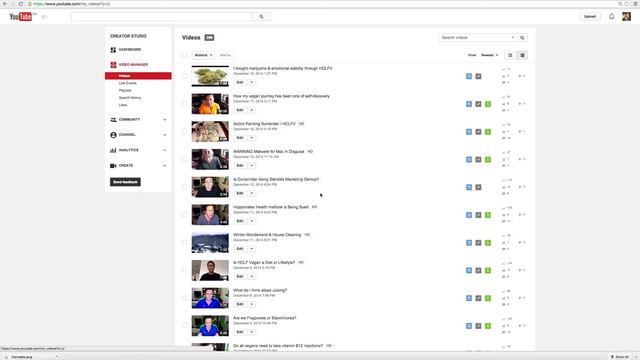The image size is (640, 360).
Task: Click the Video Manager icon in sidebar
Action: click(113, 65)
